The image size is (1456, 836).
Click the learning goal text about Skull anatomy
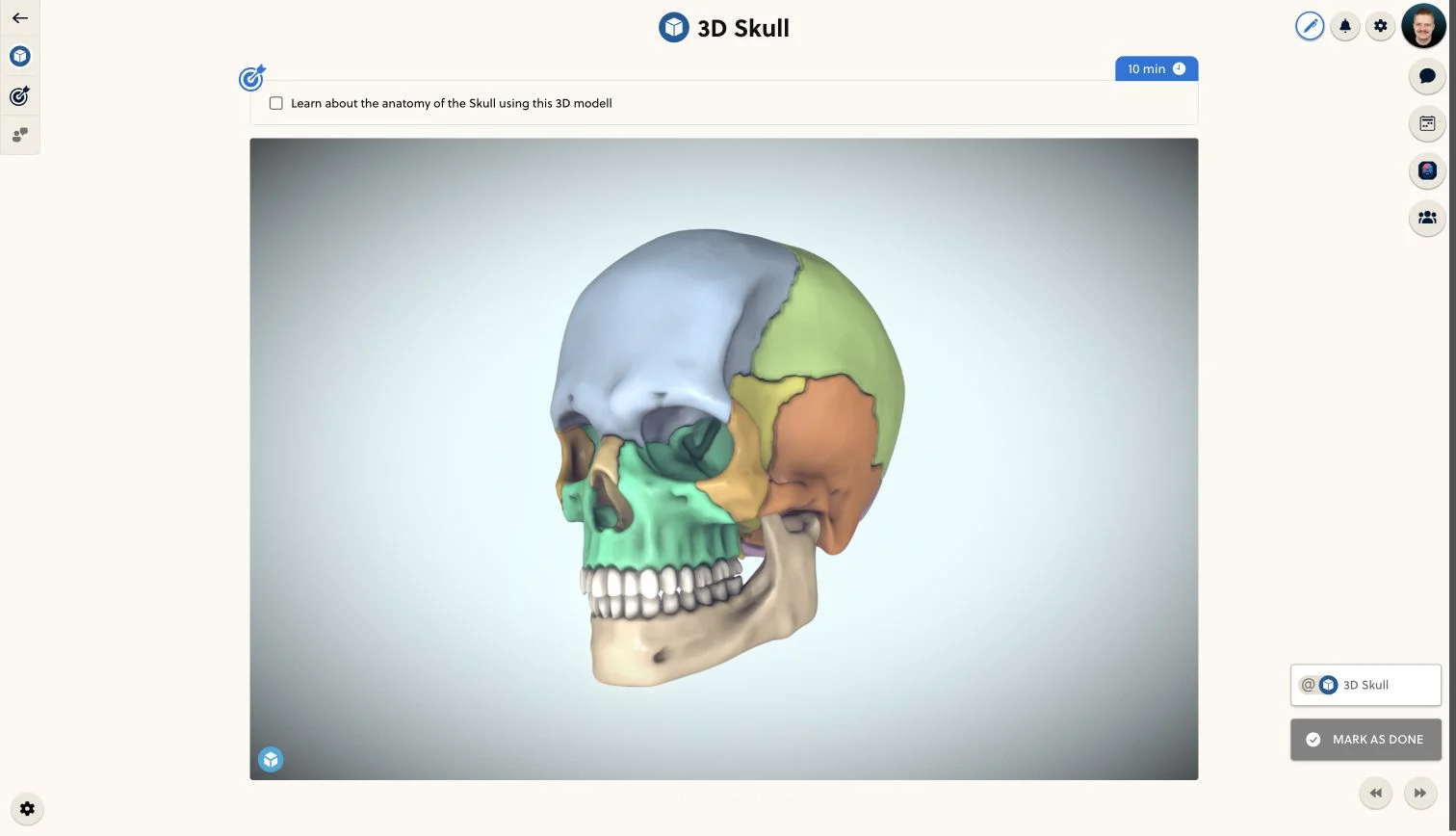452,103
